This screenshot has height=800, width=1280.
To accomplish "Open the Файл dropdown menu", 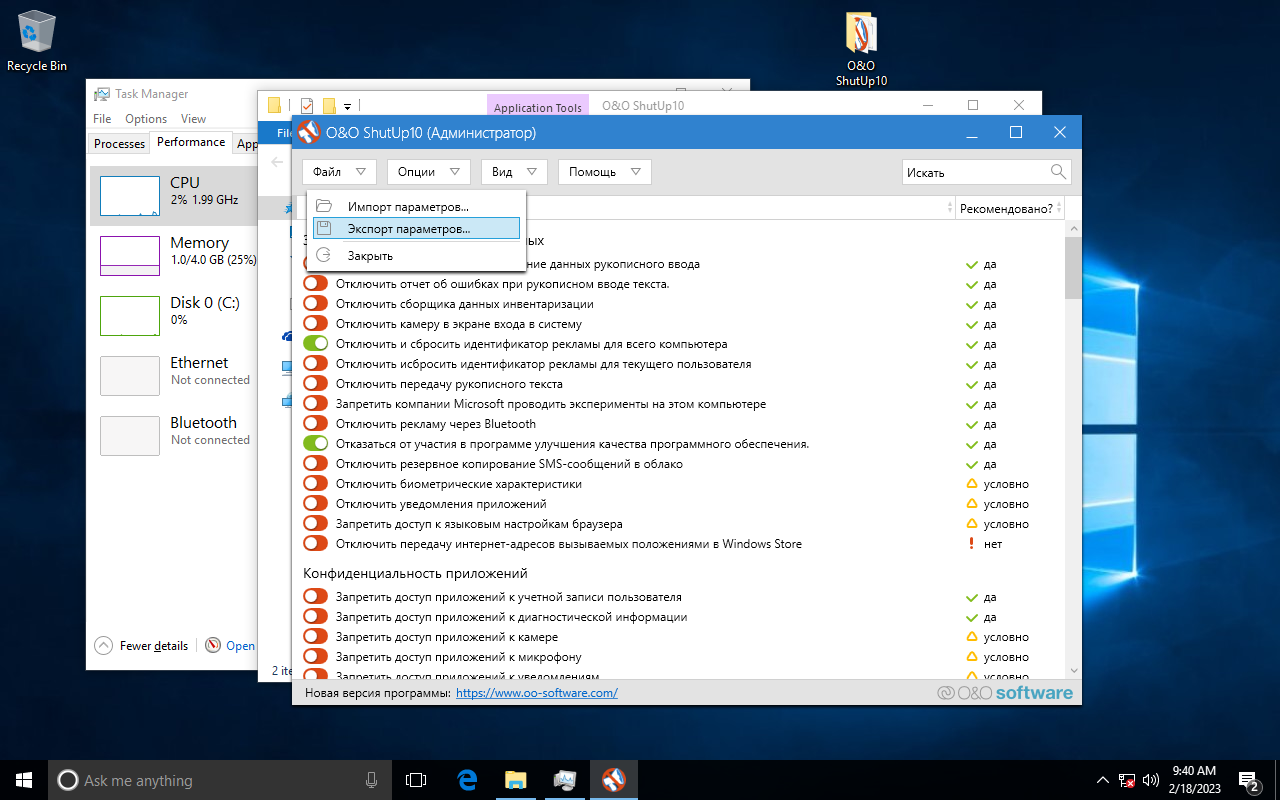I will coord(339,172).
